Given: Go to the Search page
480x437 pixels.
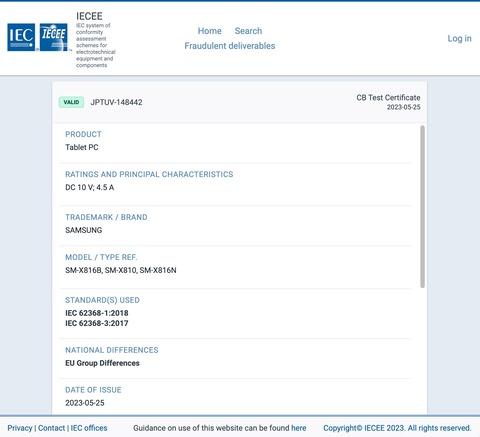Looking at the screenshot, I should (248, 31).
